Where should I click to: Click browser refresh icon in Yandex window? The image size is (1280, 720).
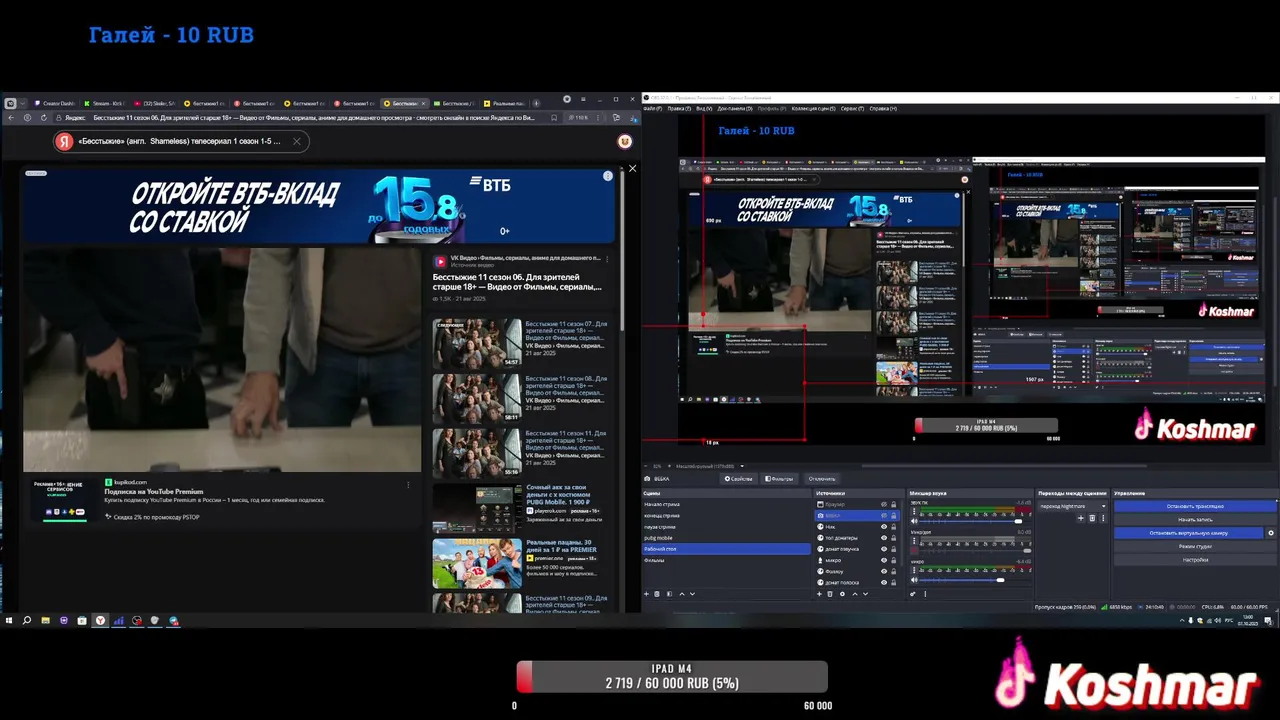44,117
